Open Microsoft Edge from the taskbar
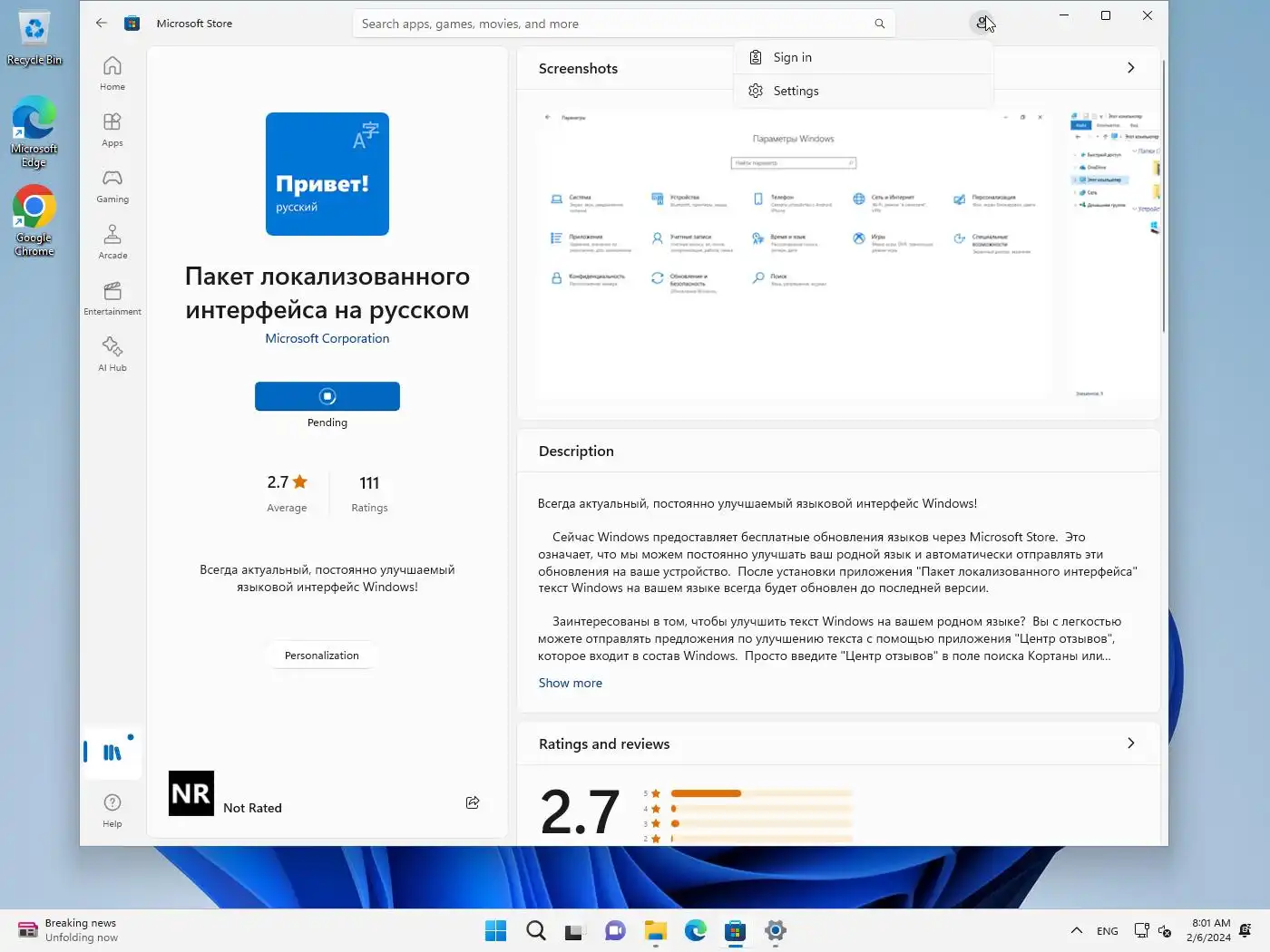Image resolution: width=1270 pixels, height=952 pixels. tap(696, 931)
